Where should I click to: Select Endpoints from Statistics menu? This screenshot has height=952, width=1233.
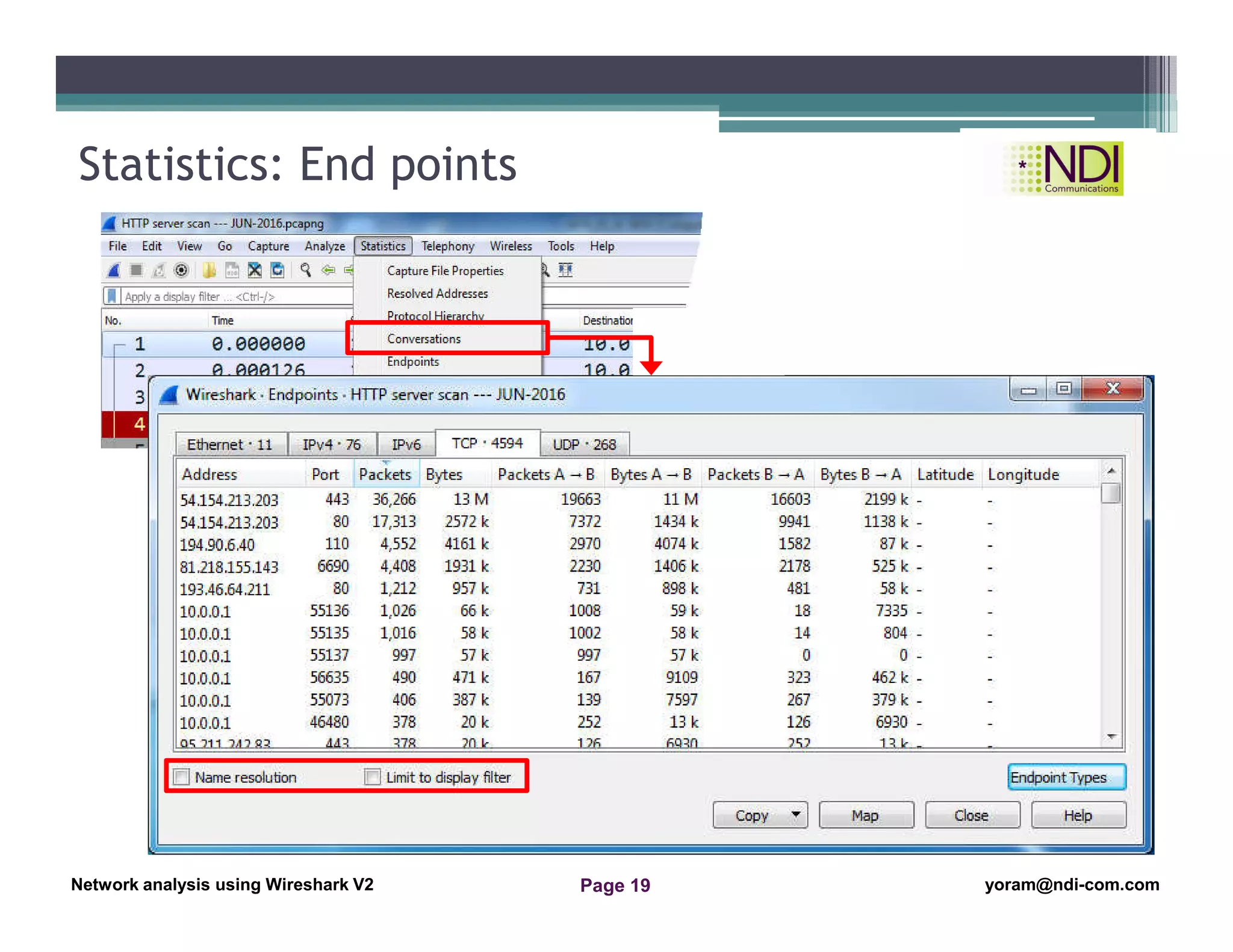coord(413,362)
